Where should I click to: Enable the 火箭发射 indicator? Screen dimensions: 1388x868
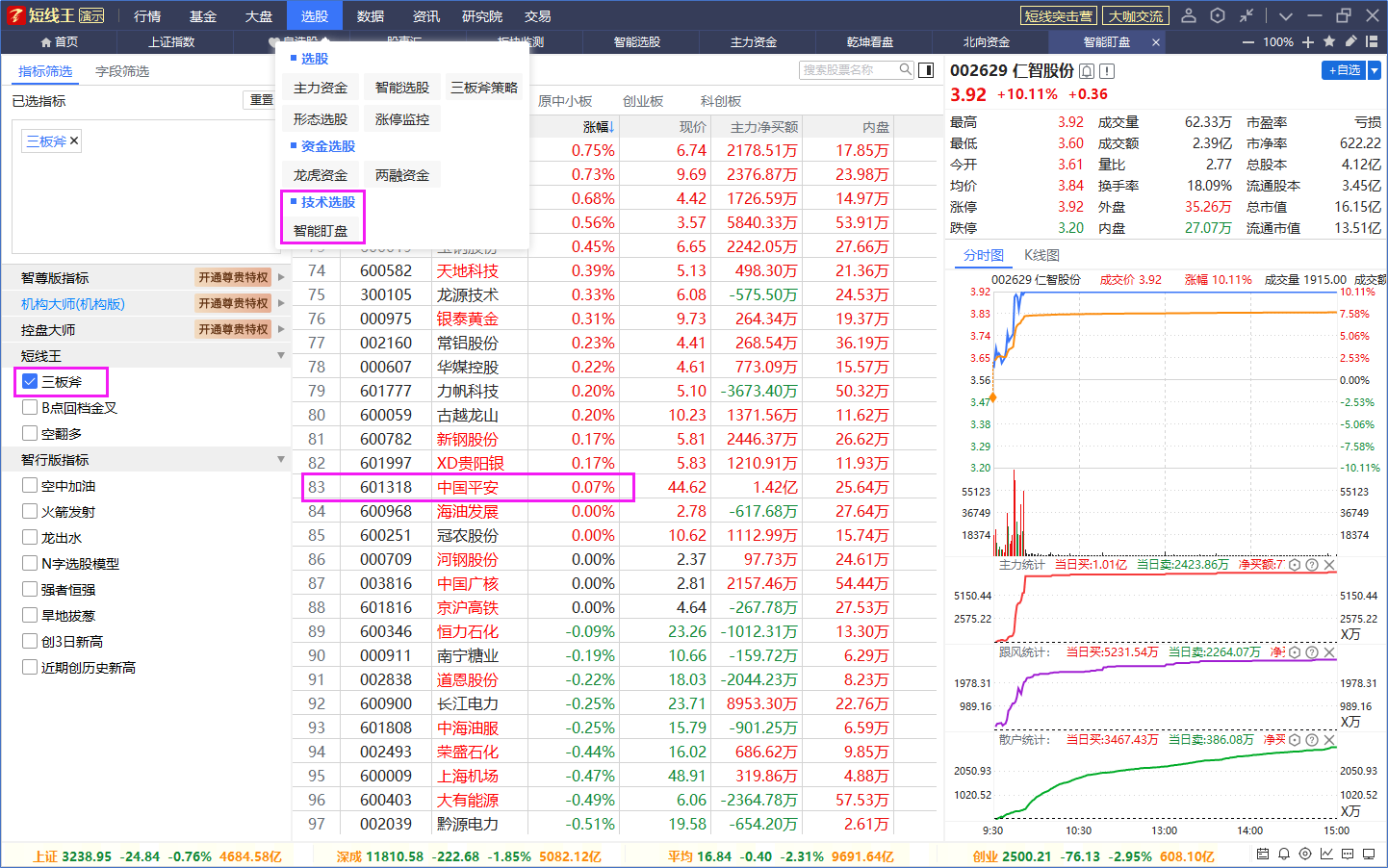(30, 512)
